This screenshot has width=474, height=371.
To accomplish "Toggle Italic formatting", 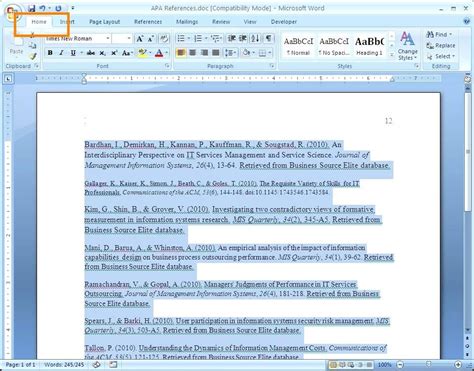I will click(x=61, y=53).
